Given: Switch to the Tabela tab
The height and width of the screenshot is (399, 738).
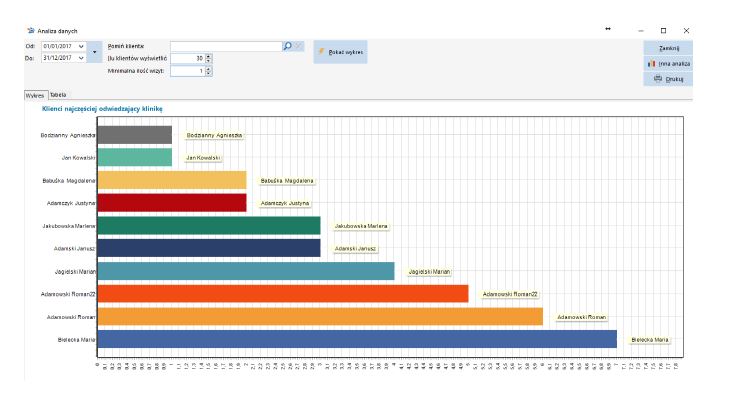Looking at the screenshot, I should 58,95.
